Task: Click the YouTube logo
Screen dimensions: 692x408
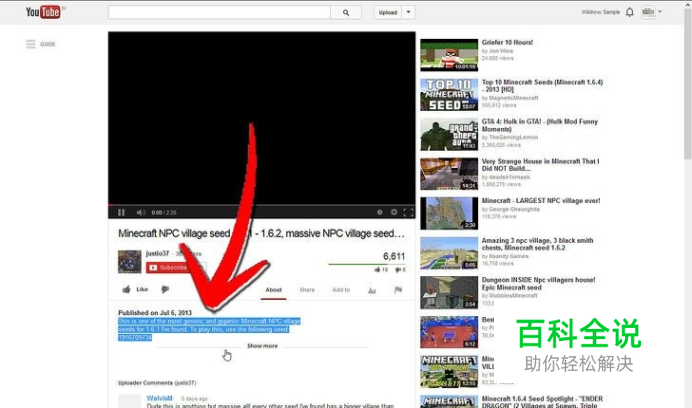Action: point(43,12)
